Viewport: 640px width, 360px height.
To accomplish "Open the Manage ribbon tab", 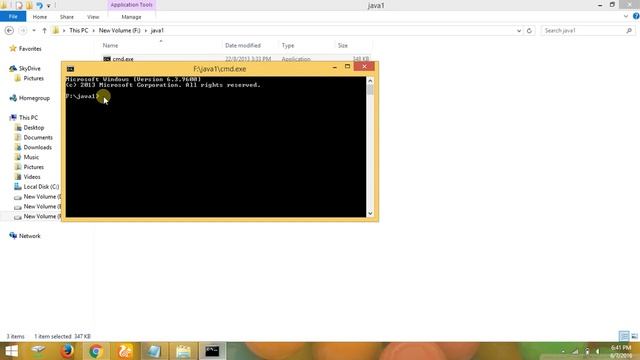I will pyautogui.click(x=131, y=17).
